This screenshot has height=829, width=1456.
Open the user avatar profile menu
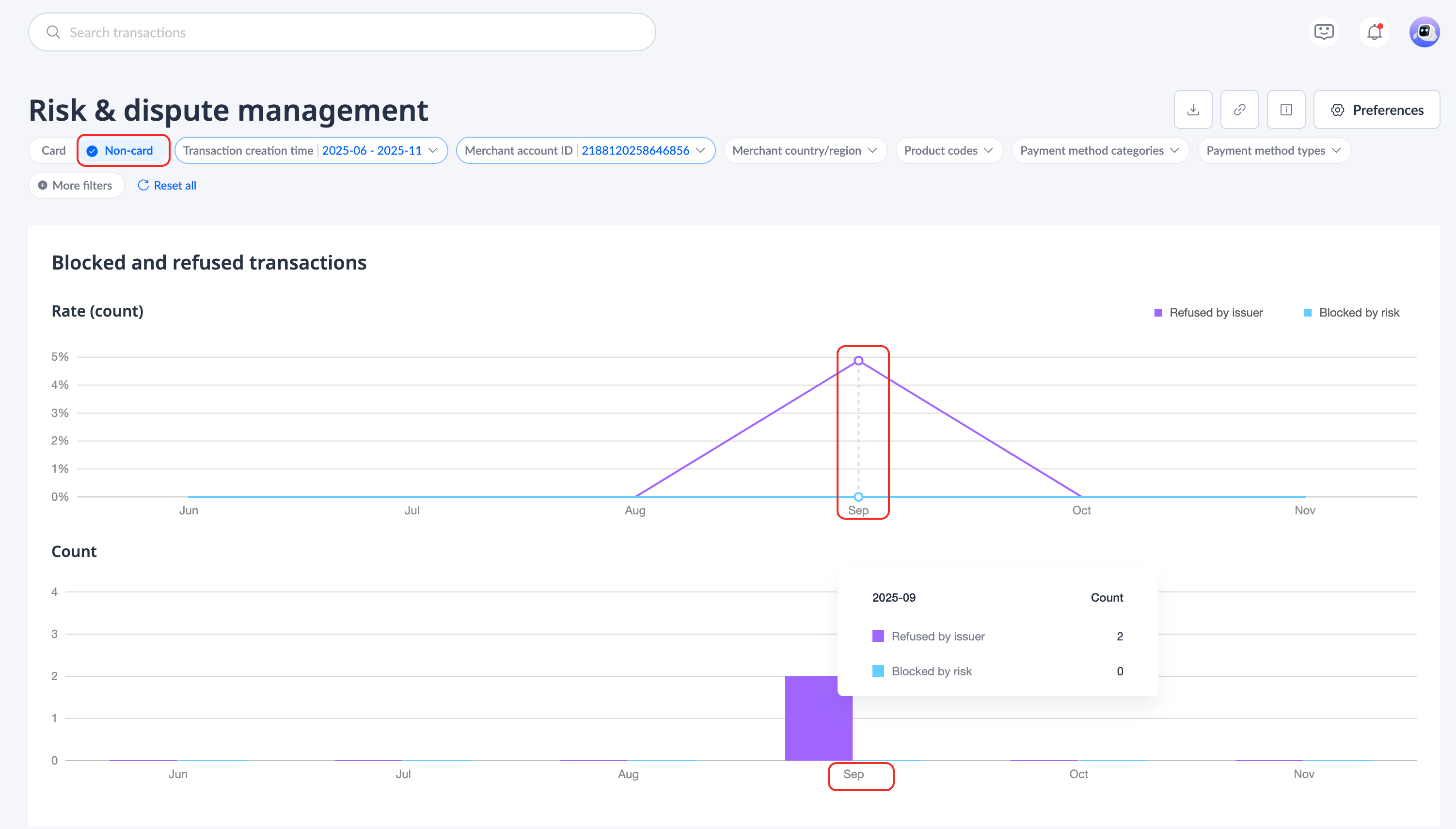coord(1424,32)
